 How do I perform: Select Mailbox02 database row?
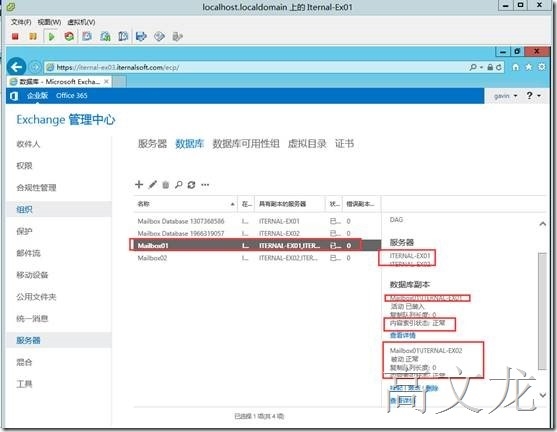pos(257,258)
